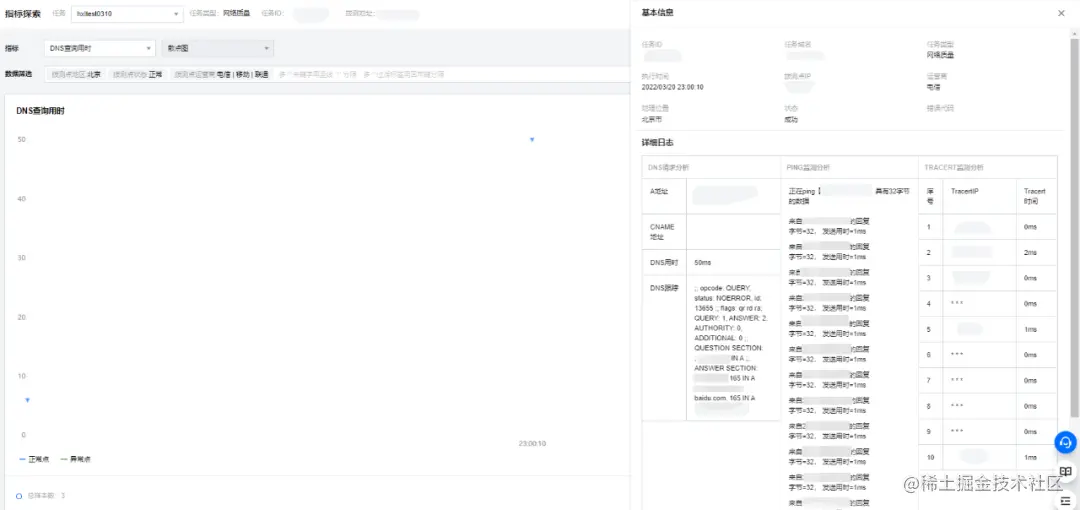Select the blue circle icon beside the sample count

pos(19,496)
